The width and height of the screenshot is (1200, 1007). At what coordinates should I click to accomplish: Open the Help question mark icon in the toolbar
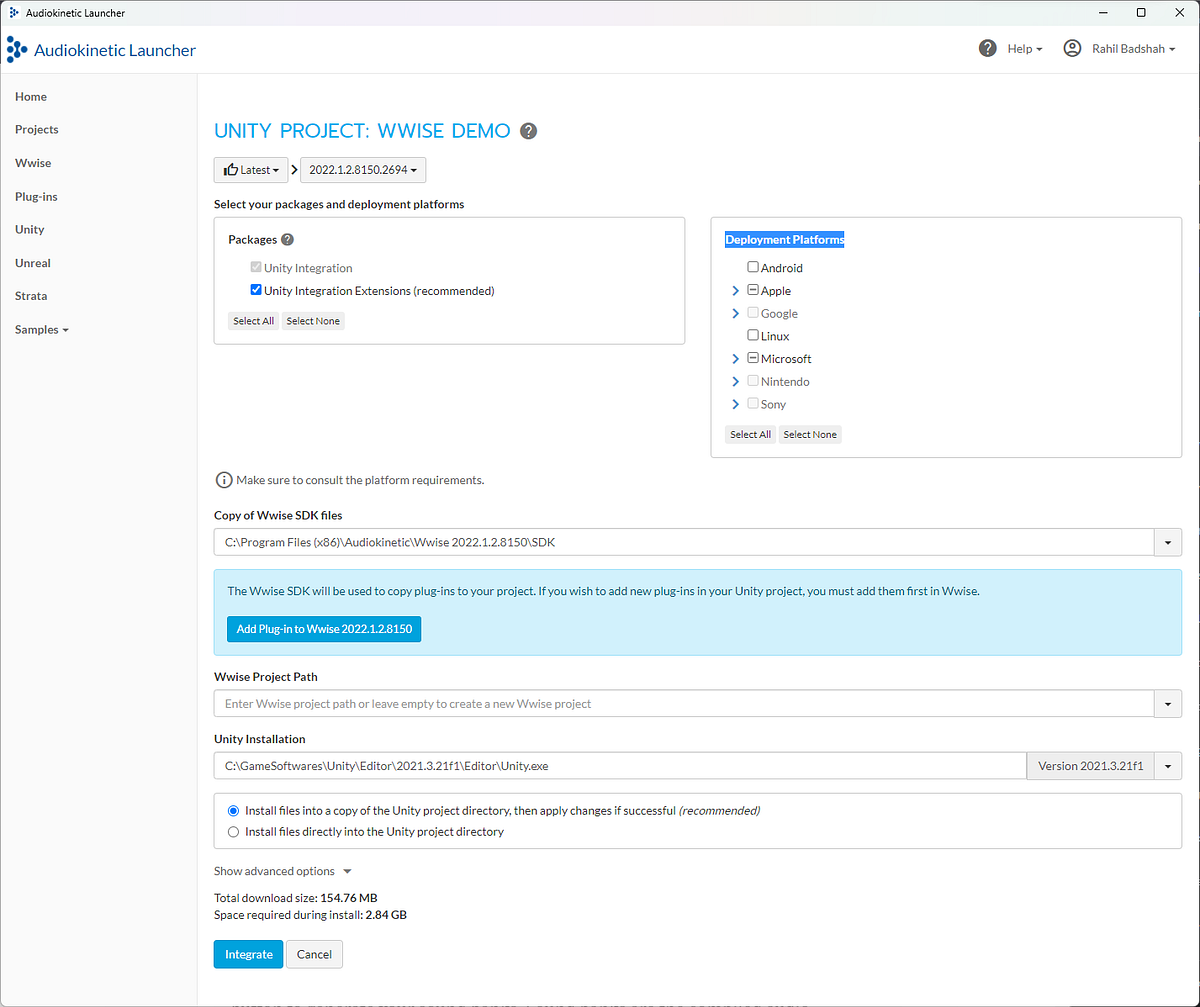coord(987,48)
